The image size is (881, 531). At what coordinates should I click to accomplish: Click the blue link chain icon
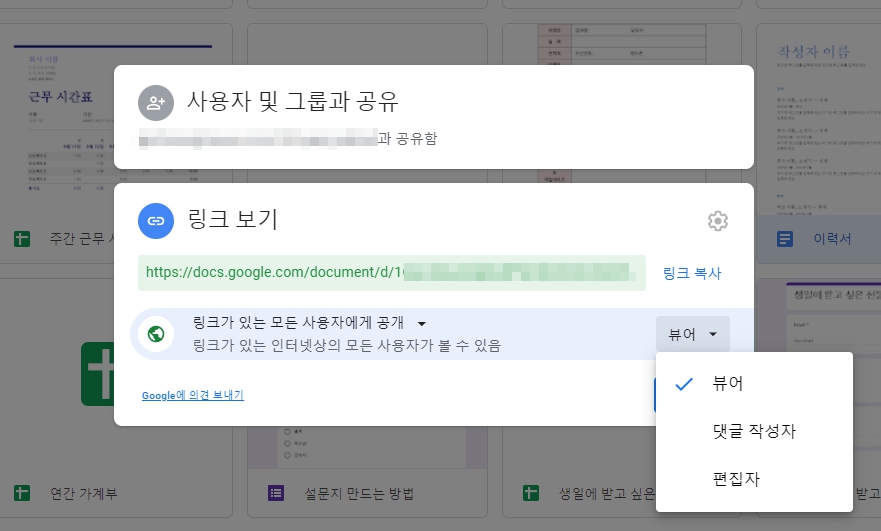point(156,221)
